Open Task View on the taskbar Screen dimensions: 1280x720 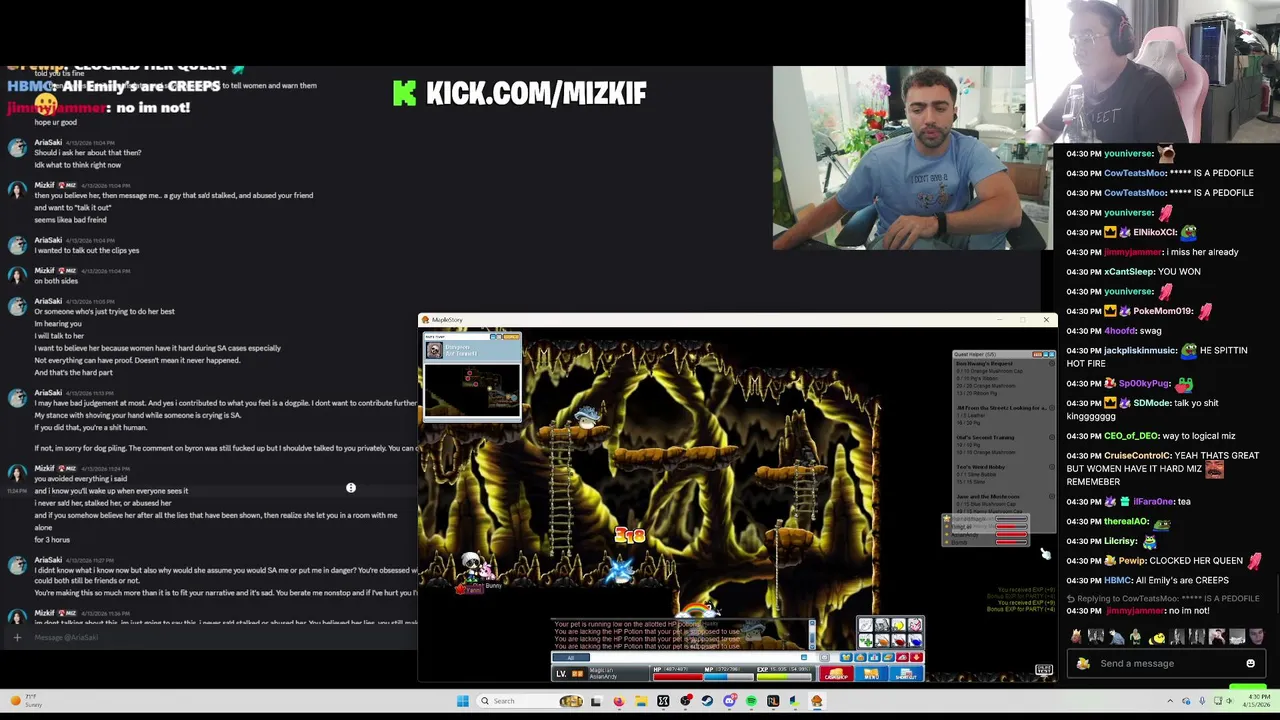pyautogui.click(x=596, y=701)
